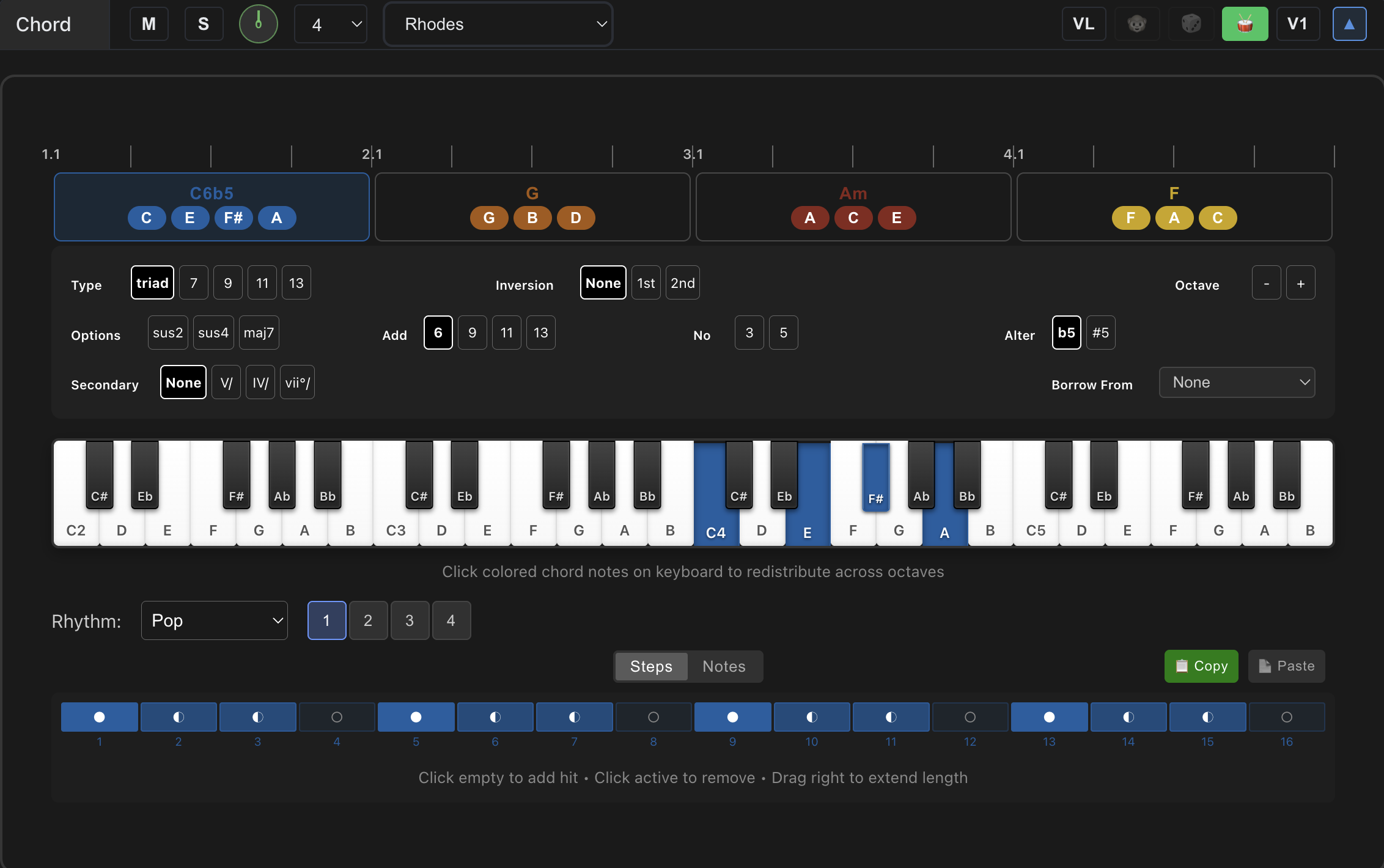Open the Borrow From dropdown
This screenshot has width=1384, height=868.
(x=1237, y=382)
